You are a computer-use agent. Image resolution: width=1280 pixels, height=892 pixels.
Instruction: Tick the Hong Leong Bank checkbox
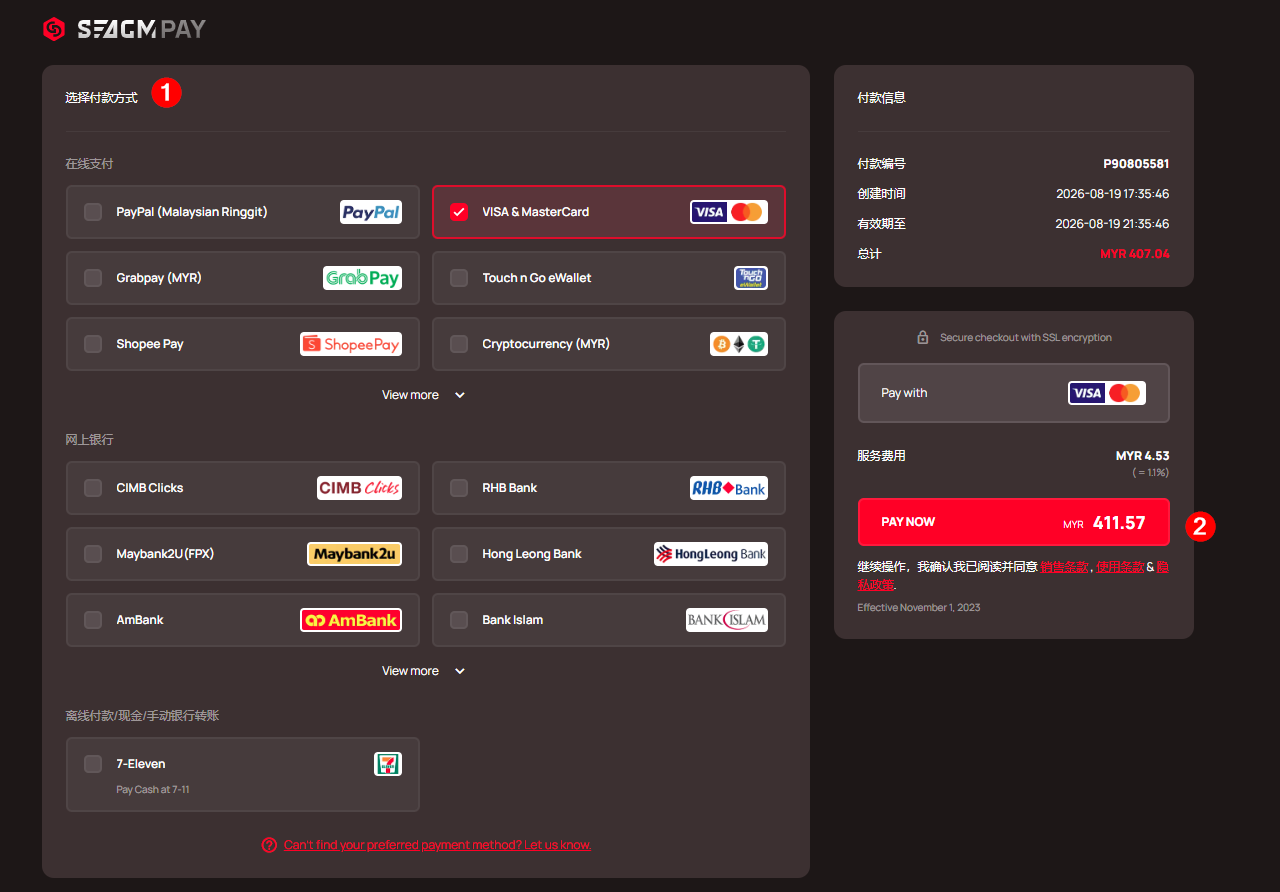[459, 554]
